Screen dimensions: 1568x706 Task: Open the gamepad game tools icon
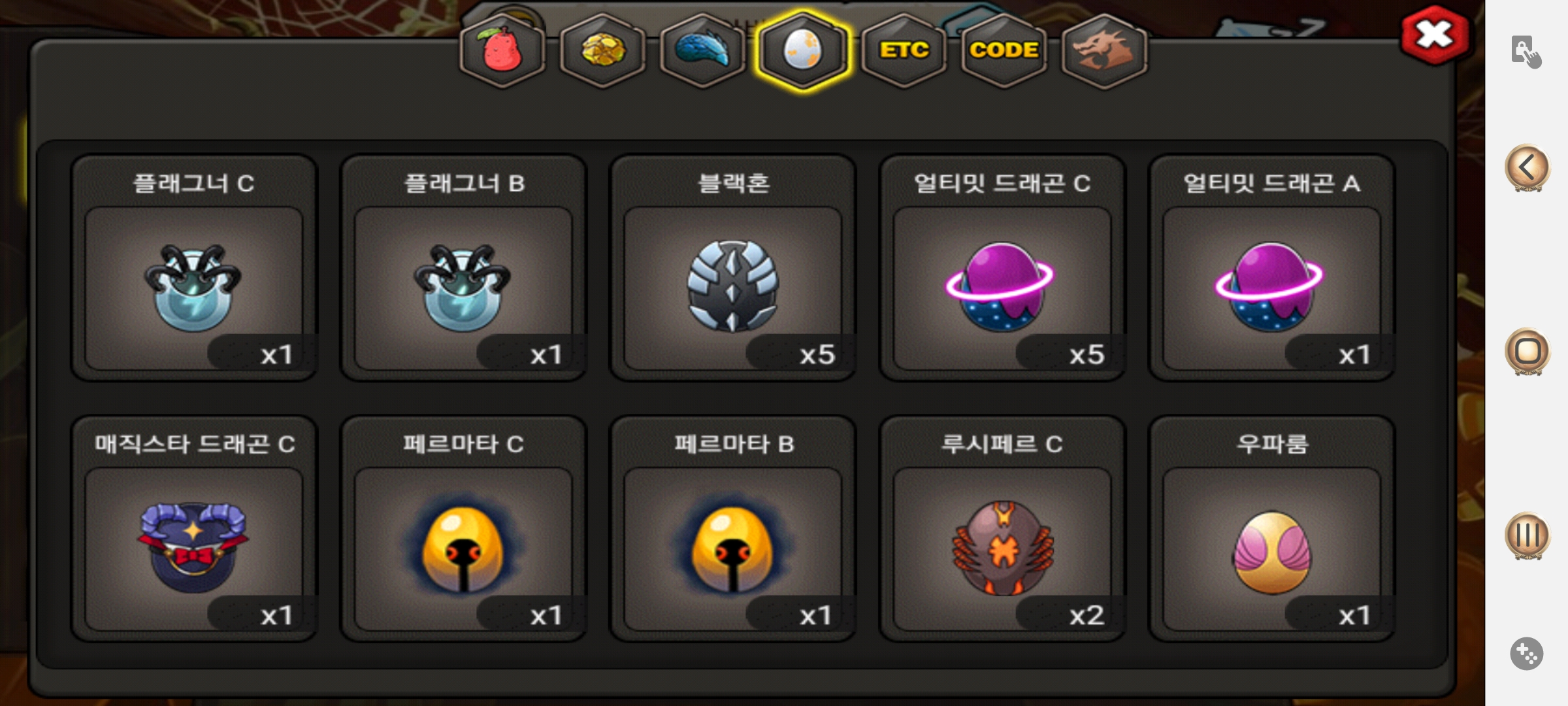pyautogui.click(x=1527, y=653)
